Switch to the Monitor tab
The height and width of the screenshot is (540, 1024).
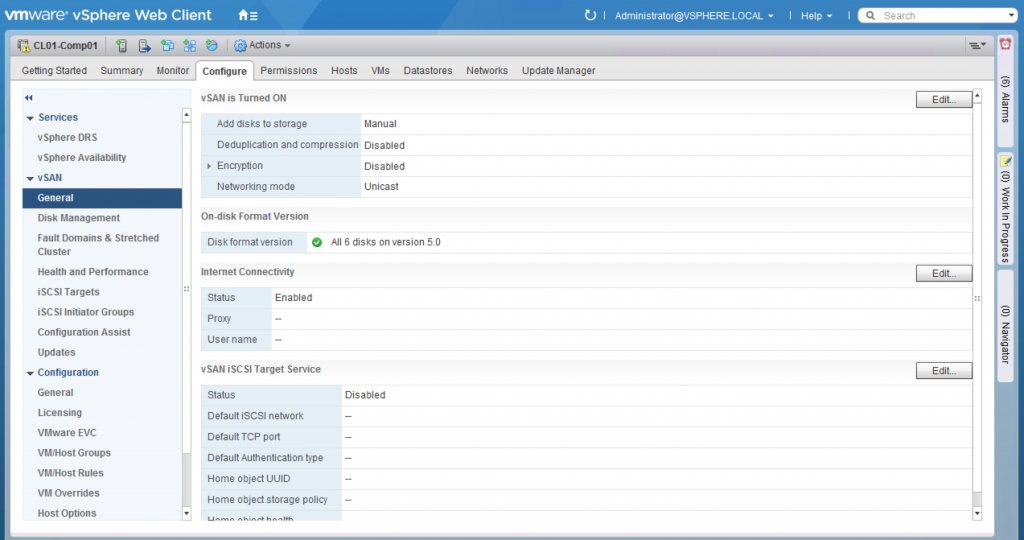point(172,71)
